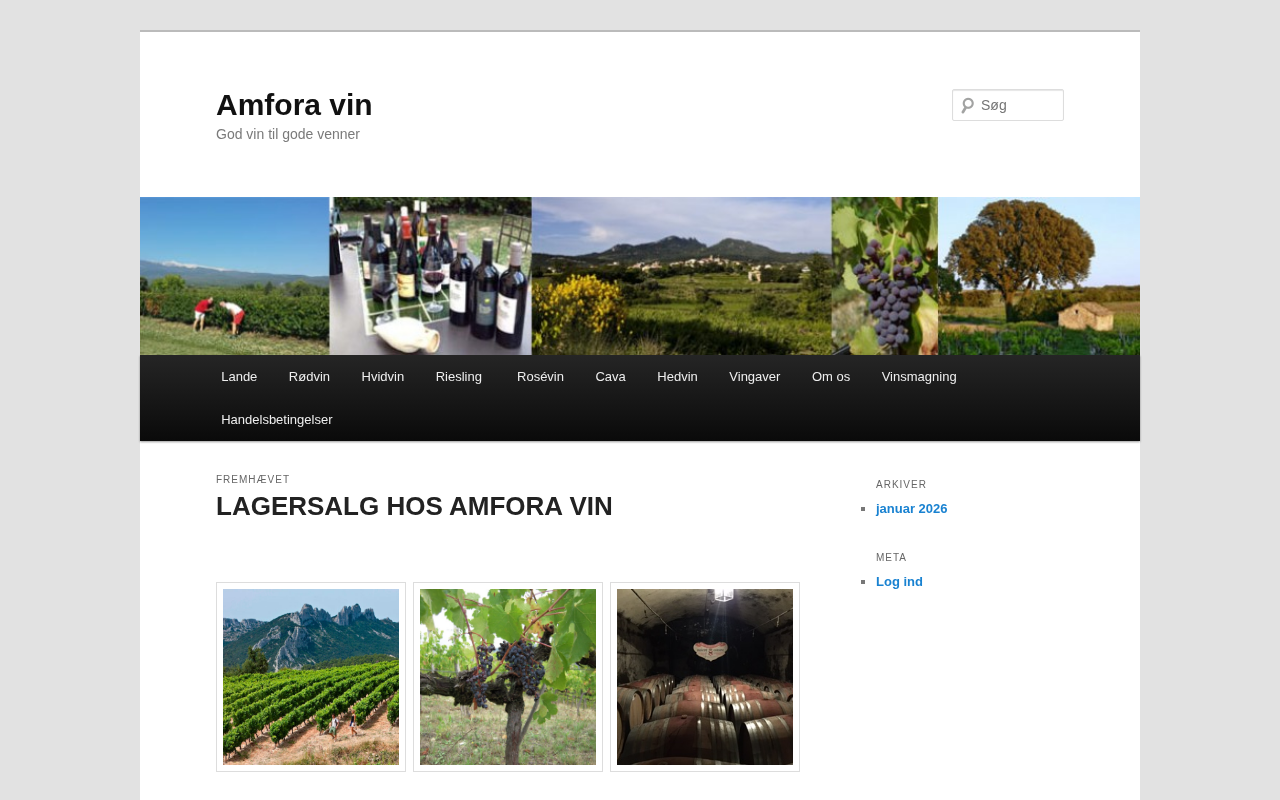Select Hvidvin in the navigation bar

click(x=383, y=377)
